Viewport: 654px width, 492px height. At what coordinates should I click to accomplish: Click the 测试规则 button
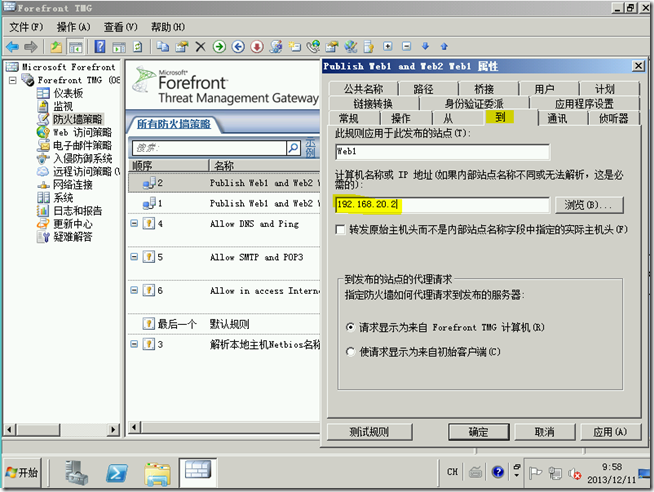pyautogui.click(x=370, y=432)
